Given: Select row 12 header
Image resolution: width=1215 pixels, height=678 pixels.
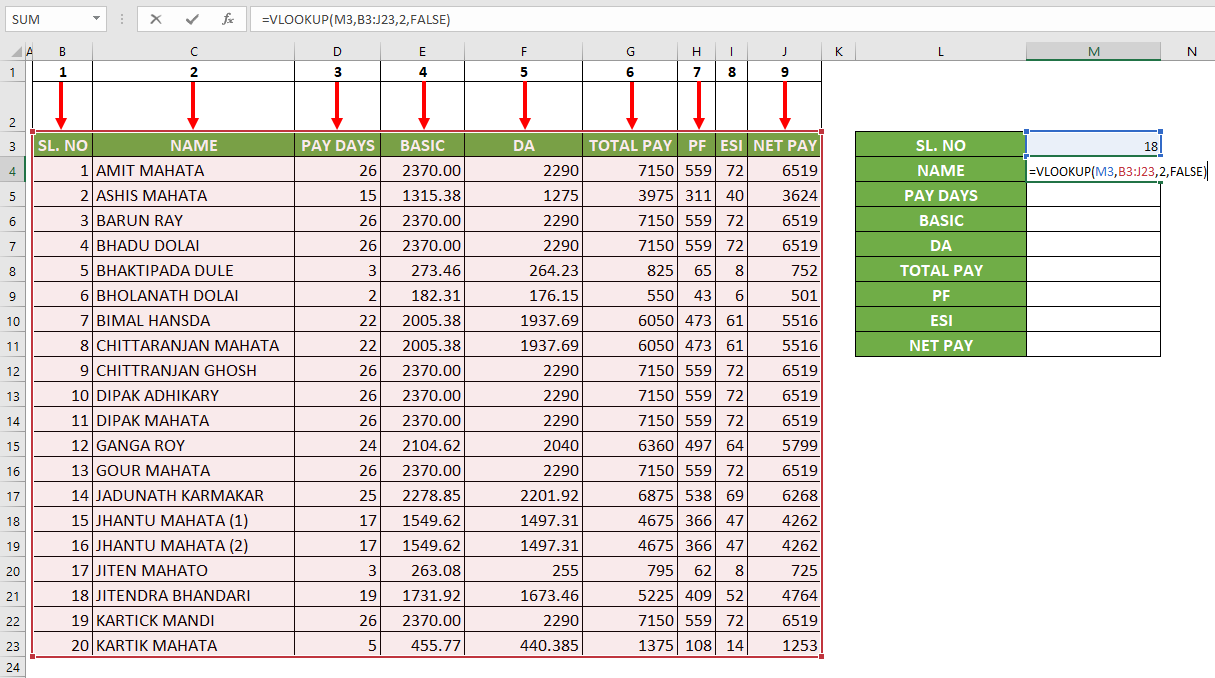Looking at the screenshot, I should click(x=13, y=370).
